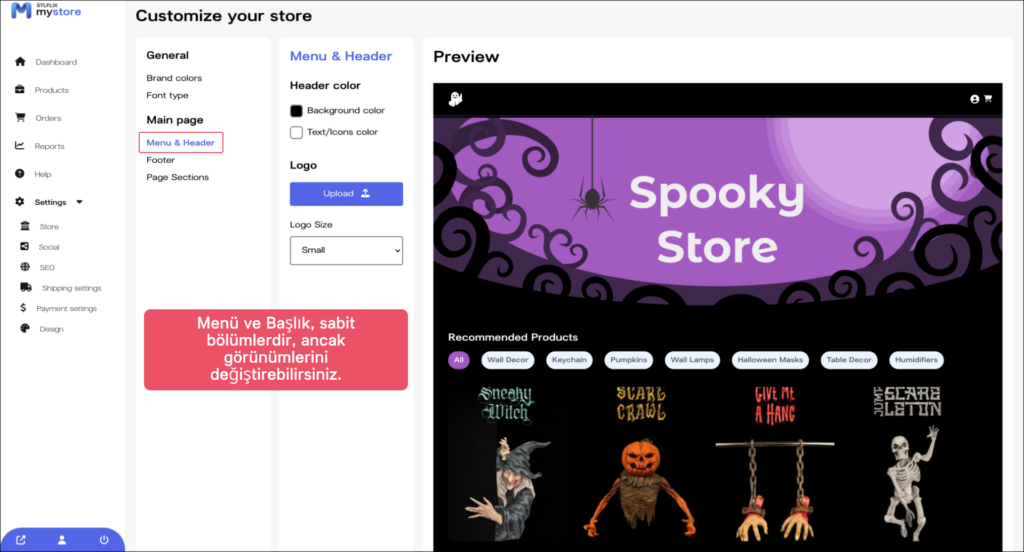Viewport: 1024px width, 552px height.
Task: Select the white Text/Icons color swatch
Action: tap(296, 133)
